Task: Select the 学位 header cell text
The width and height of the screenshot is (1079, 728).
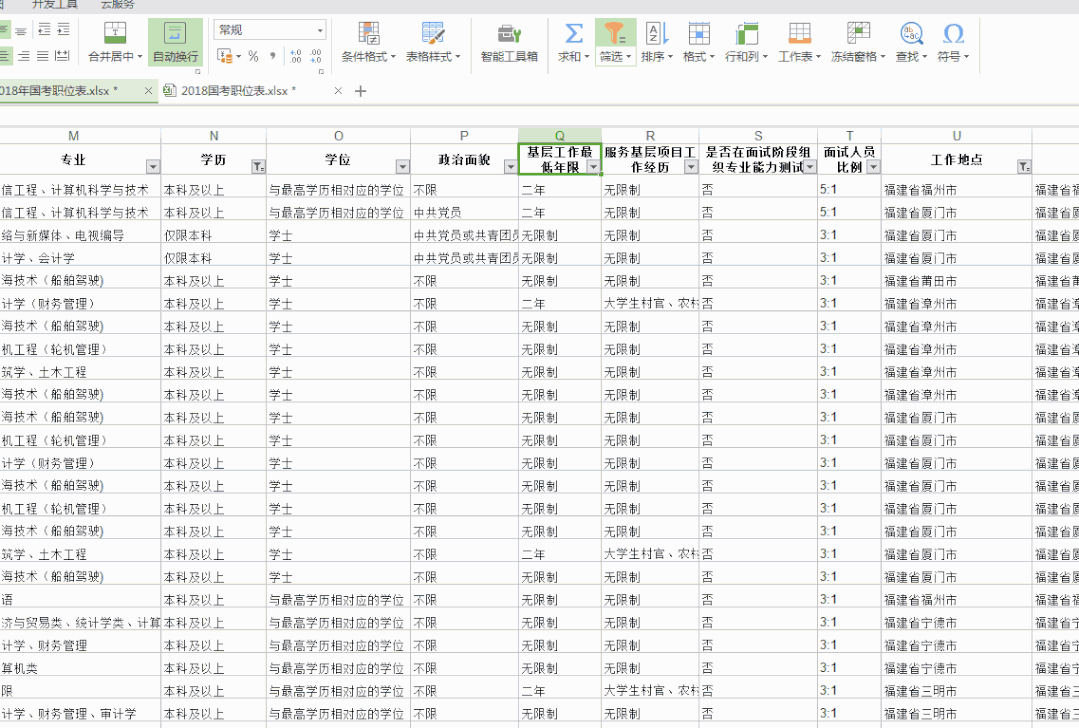Action: coord(338,160)
